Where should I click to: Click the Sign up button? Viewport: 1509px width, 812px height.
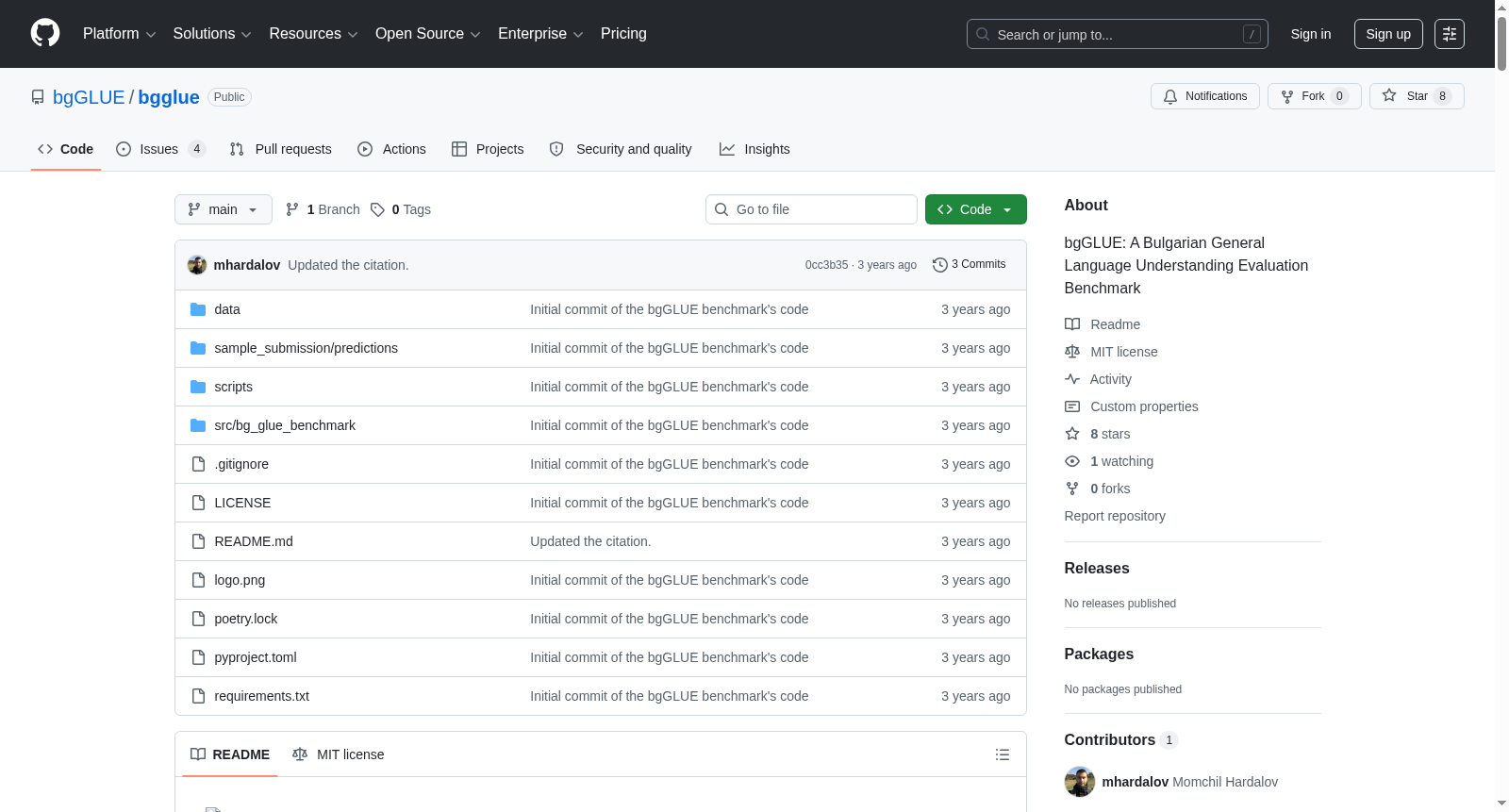[x=1388, y=34]
